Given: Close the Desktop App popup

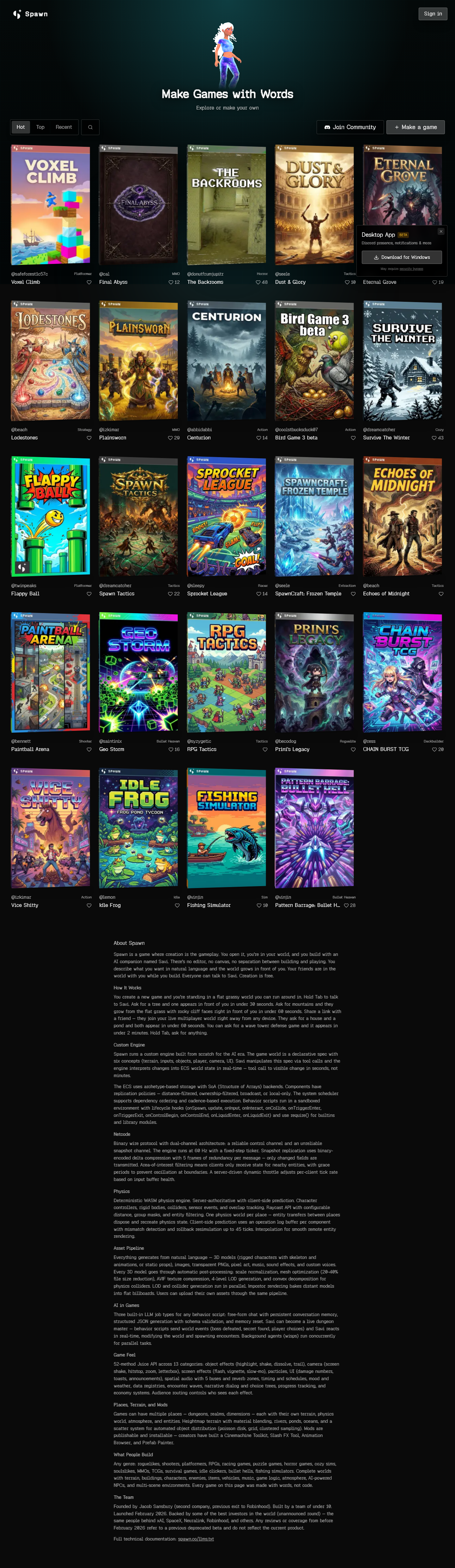Looking at the screenshot, I should (441, 231).
